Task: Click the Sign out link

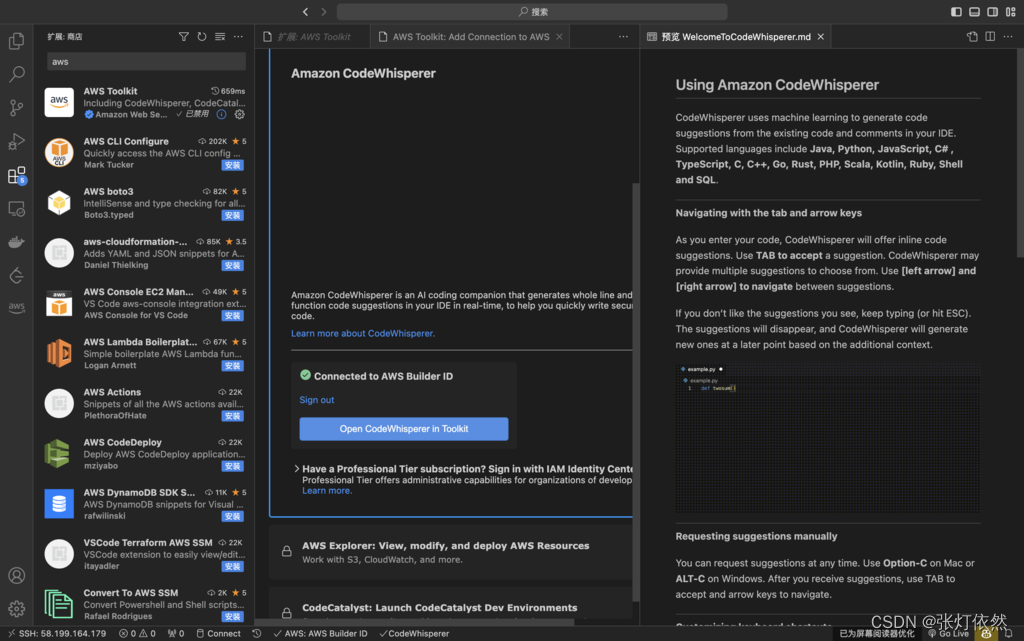Action: 317,399
